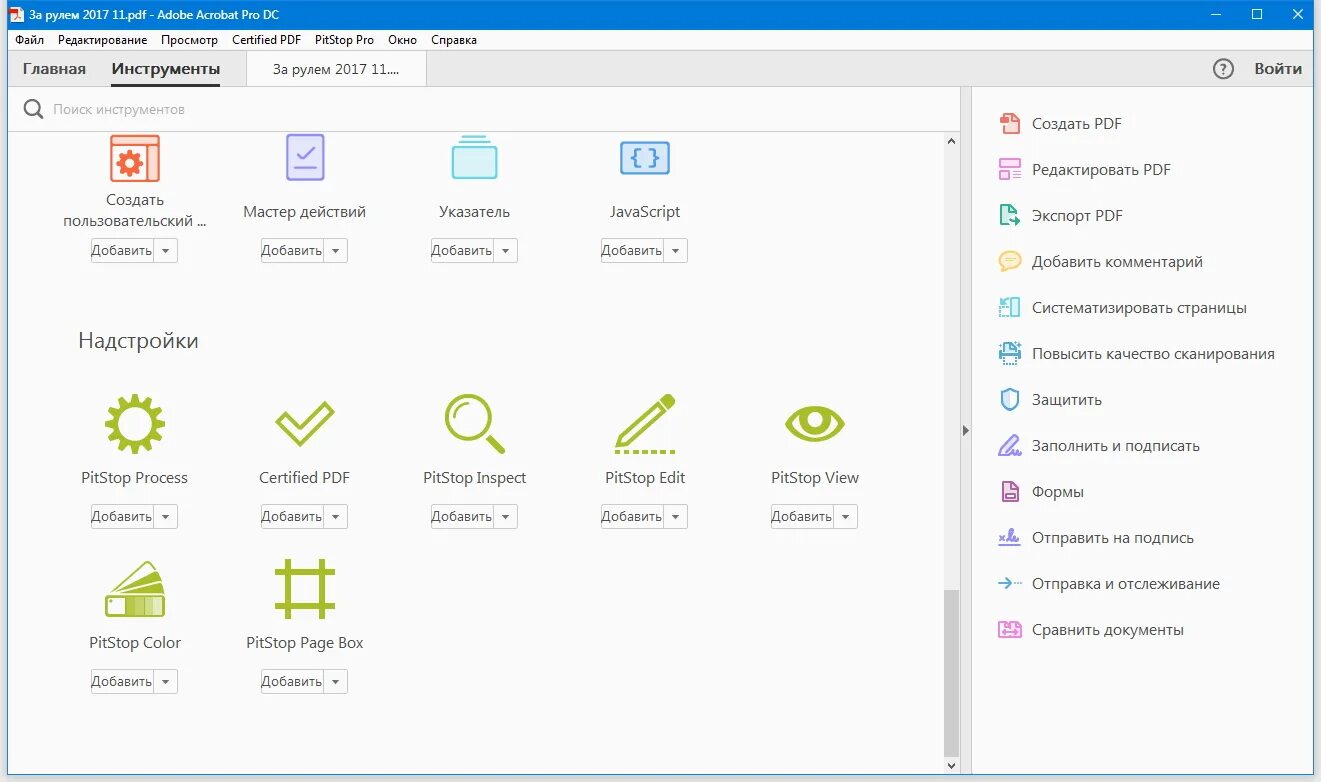Open the Просмотр menu
The height and width of the screenshot is (782, 1321).
point(189,40)
